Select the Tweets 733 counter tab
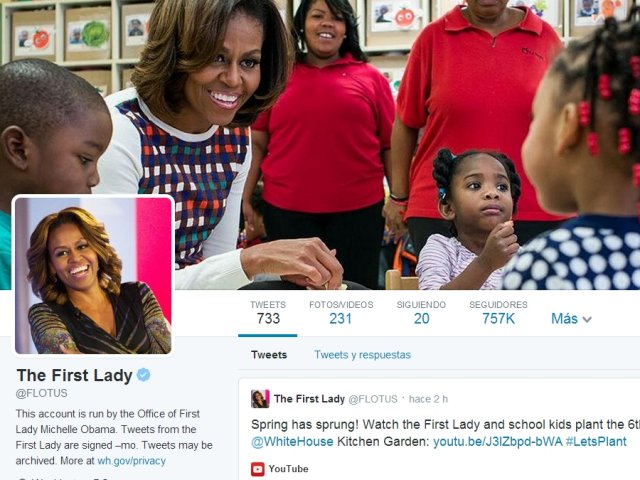This screenshot has width=640, height=480. tap(268, 313)
